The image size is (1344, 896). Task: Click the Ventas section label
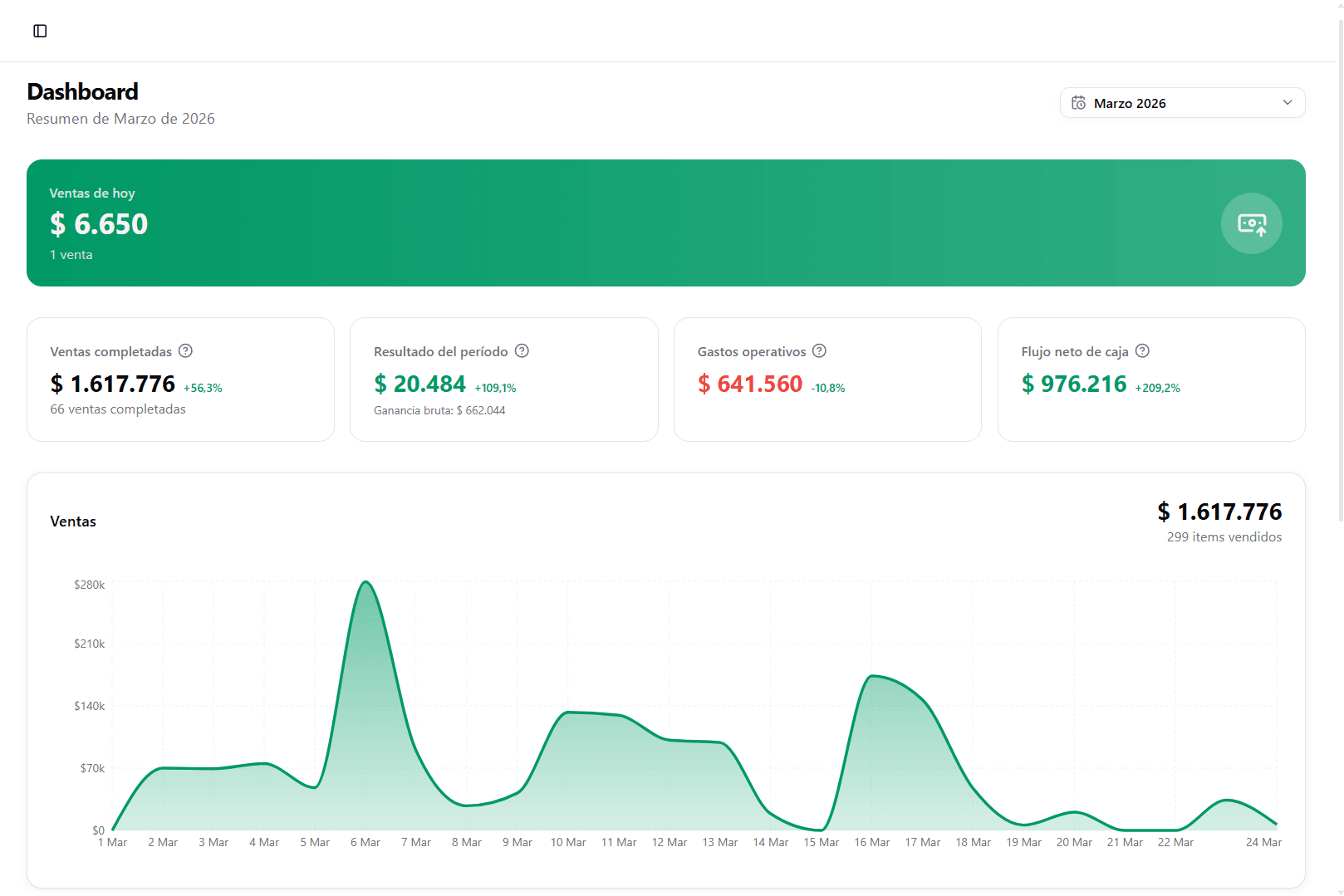[72, 521]
